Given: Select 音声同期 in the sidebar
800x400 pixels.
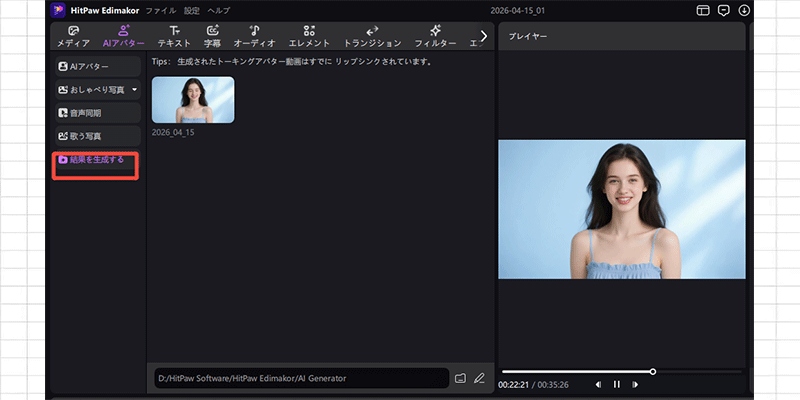Looking at the screenshot, I should [98, 113].
